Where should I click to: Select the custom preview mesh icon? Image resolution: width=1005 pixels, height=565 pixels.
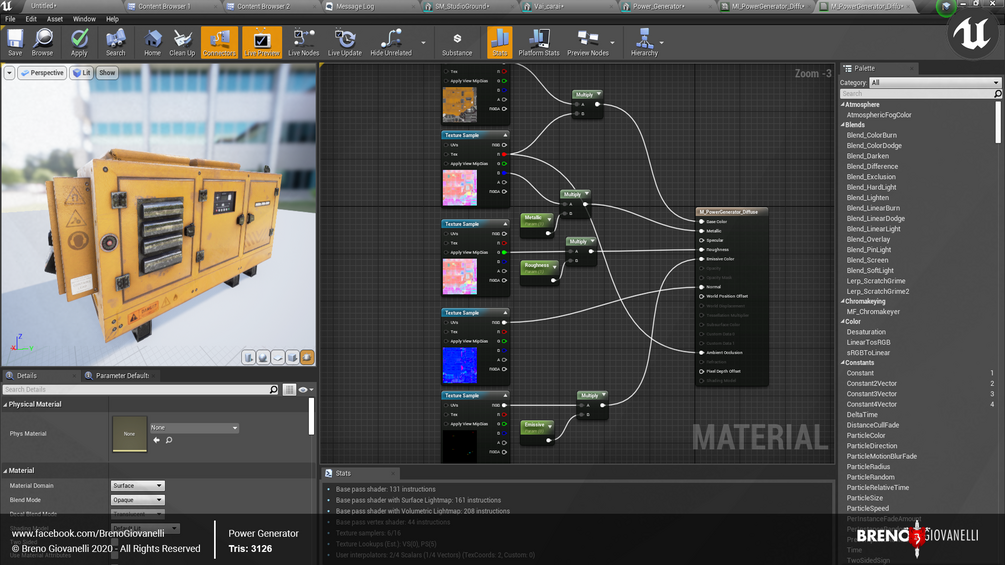pyautogui.click(x=308, y=357)
